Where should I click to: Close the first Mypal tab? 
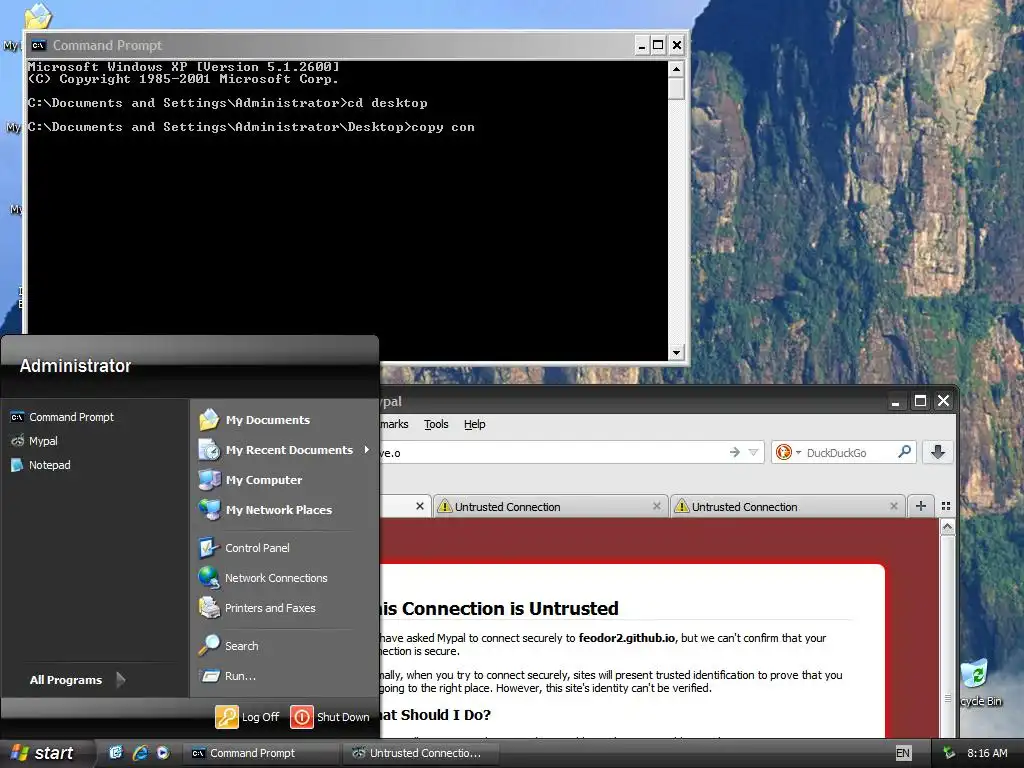pyautogui.click(x=420, y=506)
